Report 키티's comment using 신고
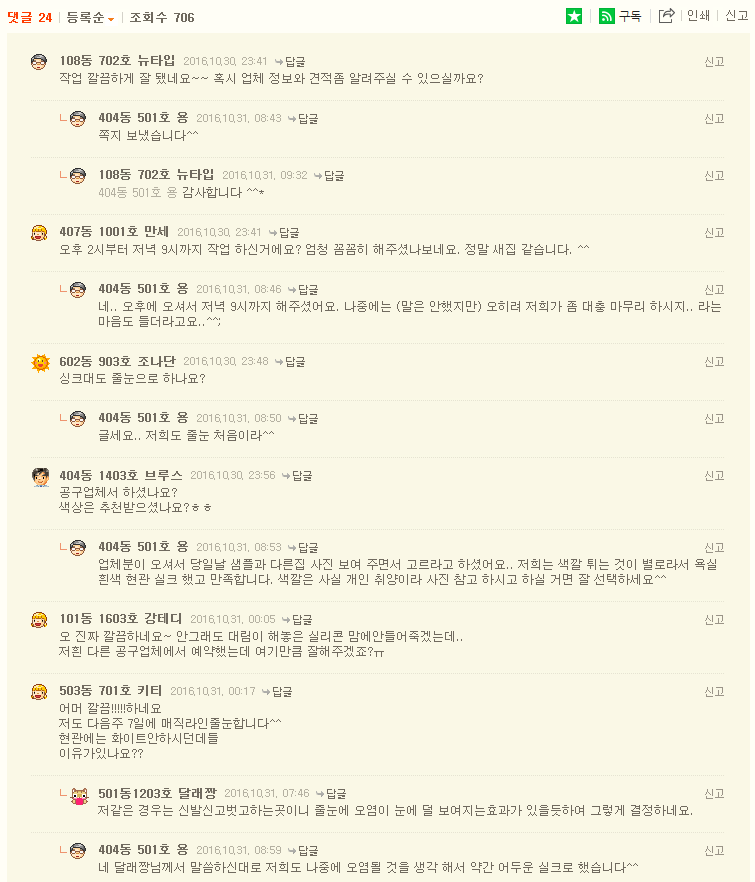Viewport: 755px width, 882px height. 714,692
